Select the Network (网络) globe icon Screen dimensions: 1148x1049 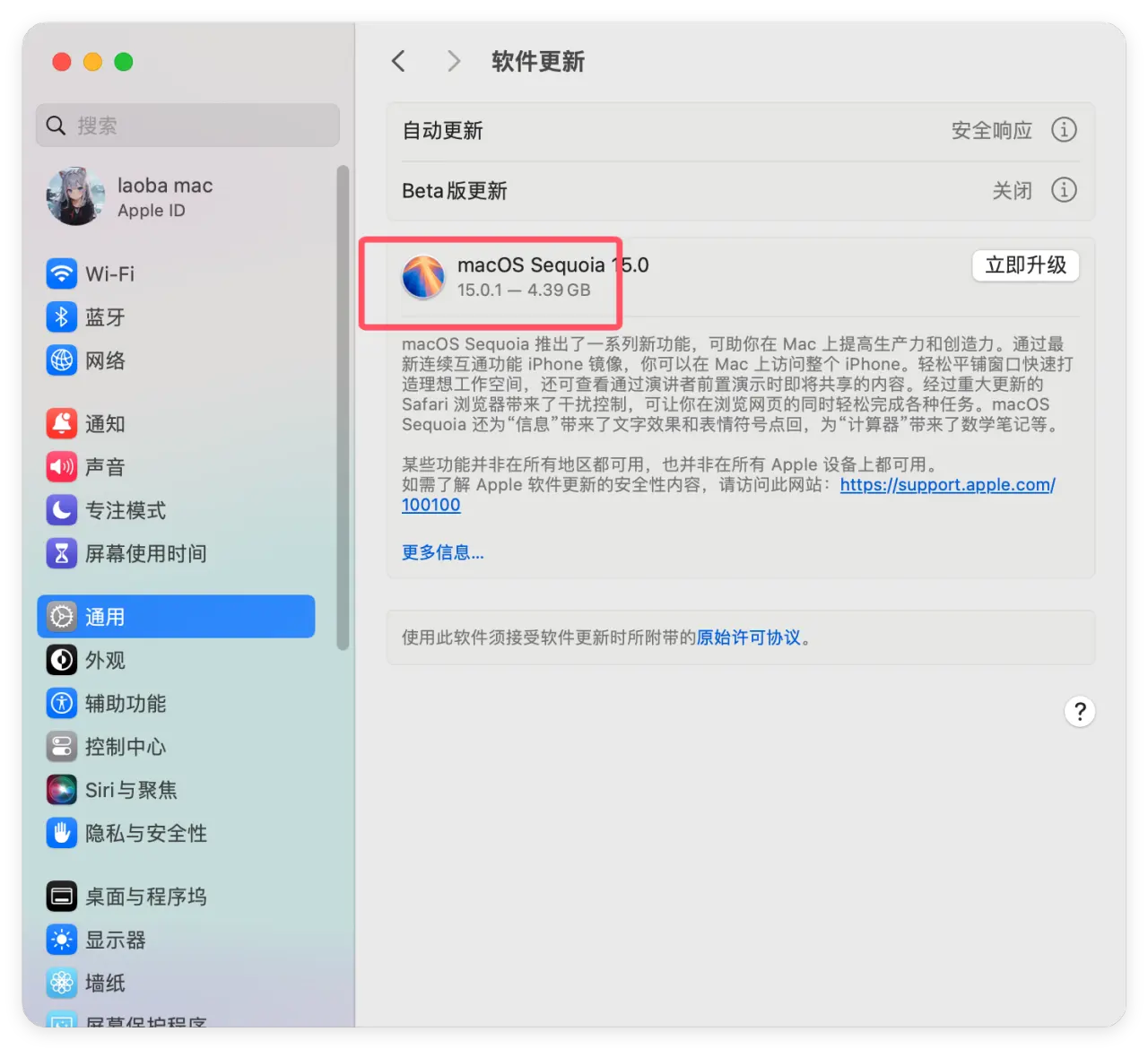pos(62,360)
